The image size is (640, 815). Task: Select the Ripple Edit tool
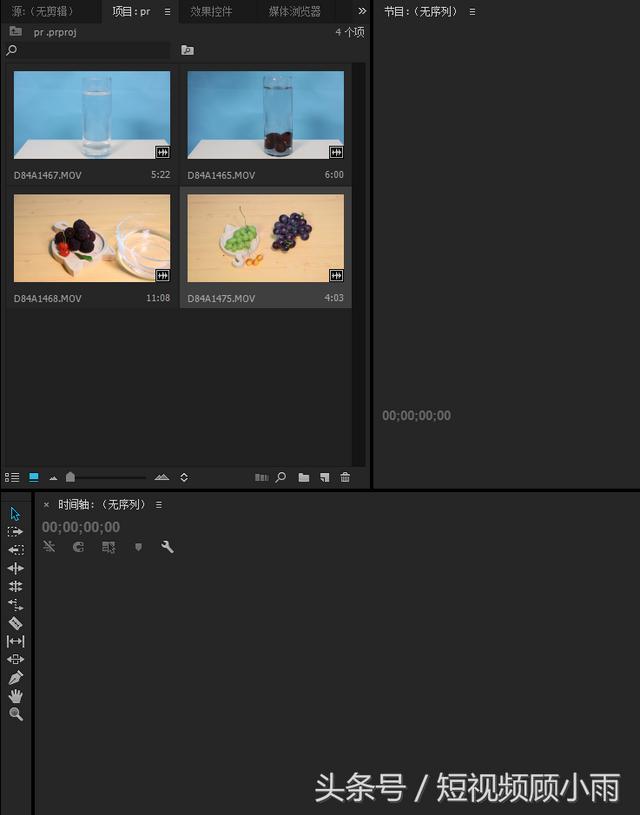coord(15,568)
